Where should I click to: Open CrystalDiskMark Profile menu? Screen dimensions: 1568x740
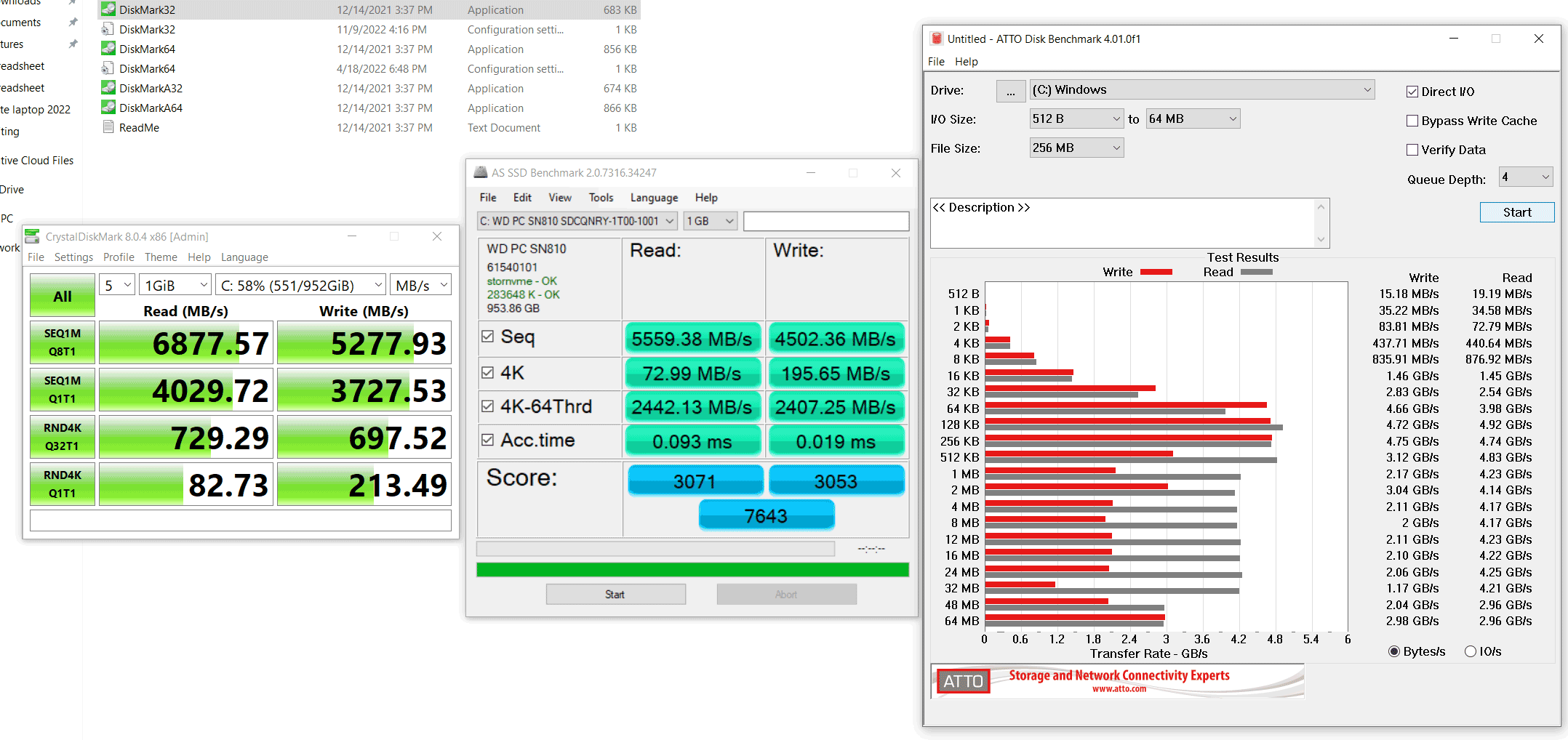(x=119, y=257)
